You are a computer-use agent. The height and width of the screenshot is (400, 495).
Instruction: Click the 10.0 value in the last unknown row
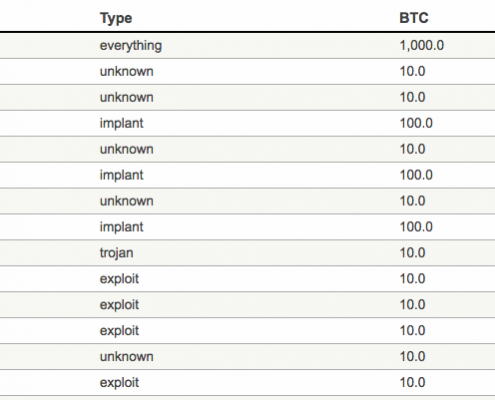pos(412,357)
